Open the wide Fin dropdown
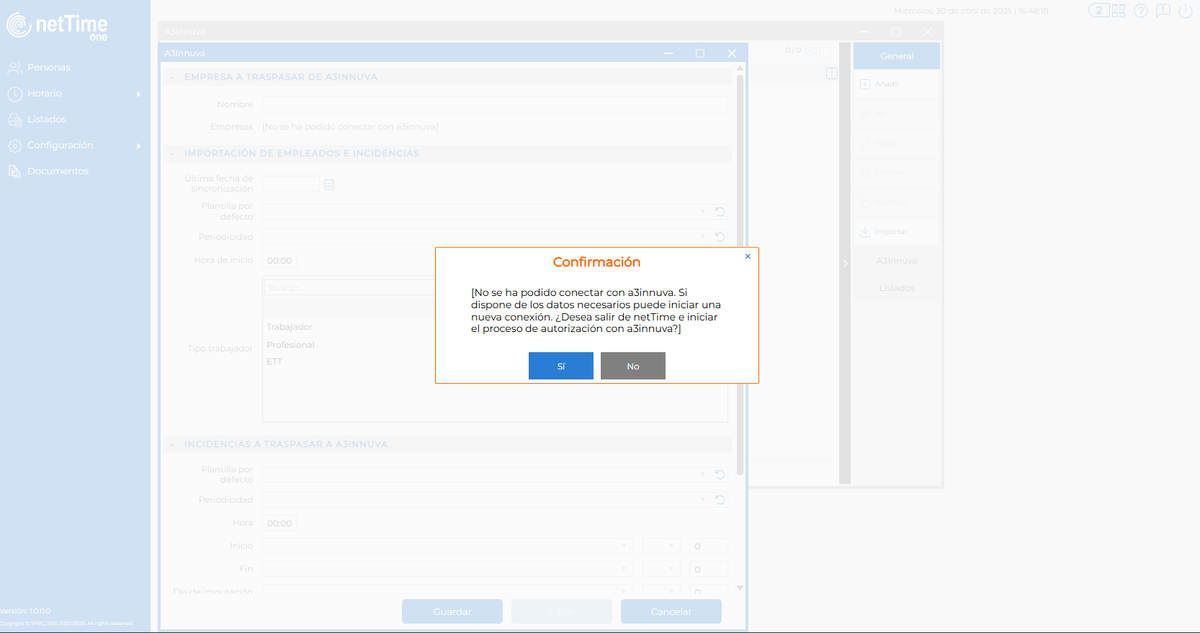Image resolution: width=1200 pixels, height=633 pixels. pos(448,569)
